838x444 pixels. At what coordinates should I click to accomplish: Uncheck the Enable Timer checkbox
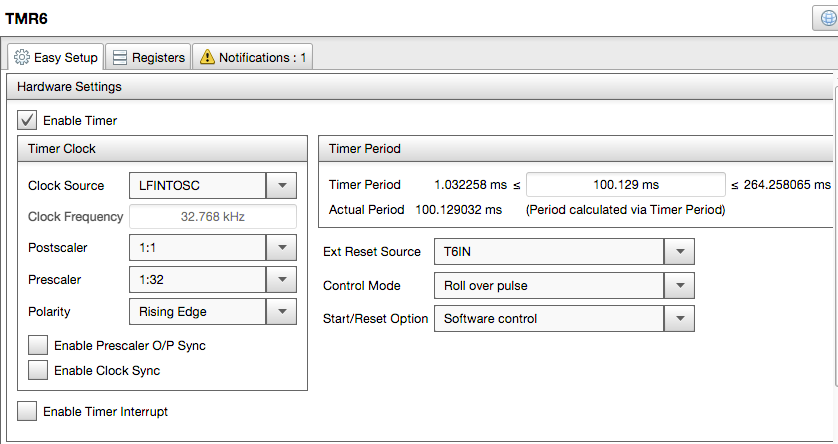click(x=28, y=121)
